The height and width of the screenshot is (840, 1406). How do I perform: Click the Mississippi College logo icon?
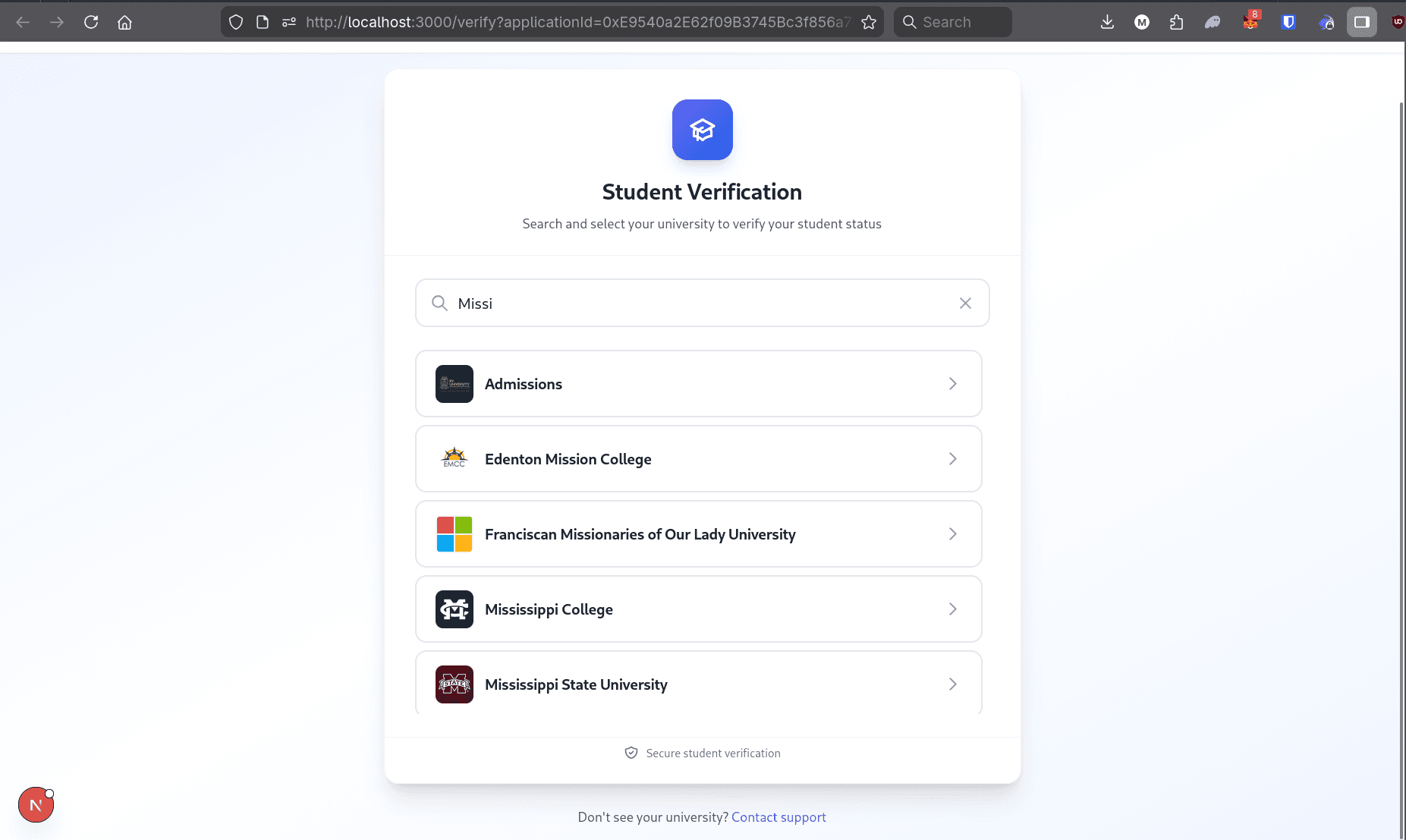point(454,609)
